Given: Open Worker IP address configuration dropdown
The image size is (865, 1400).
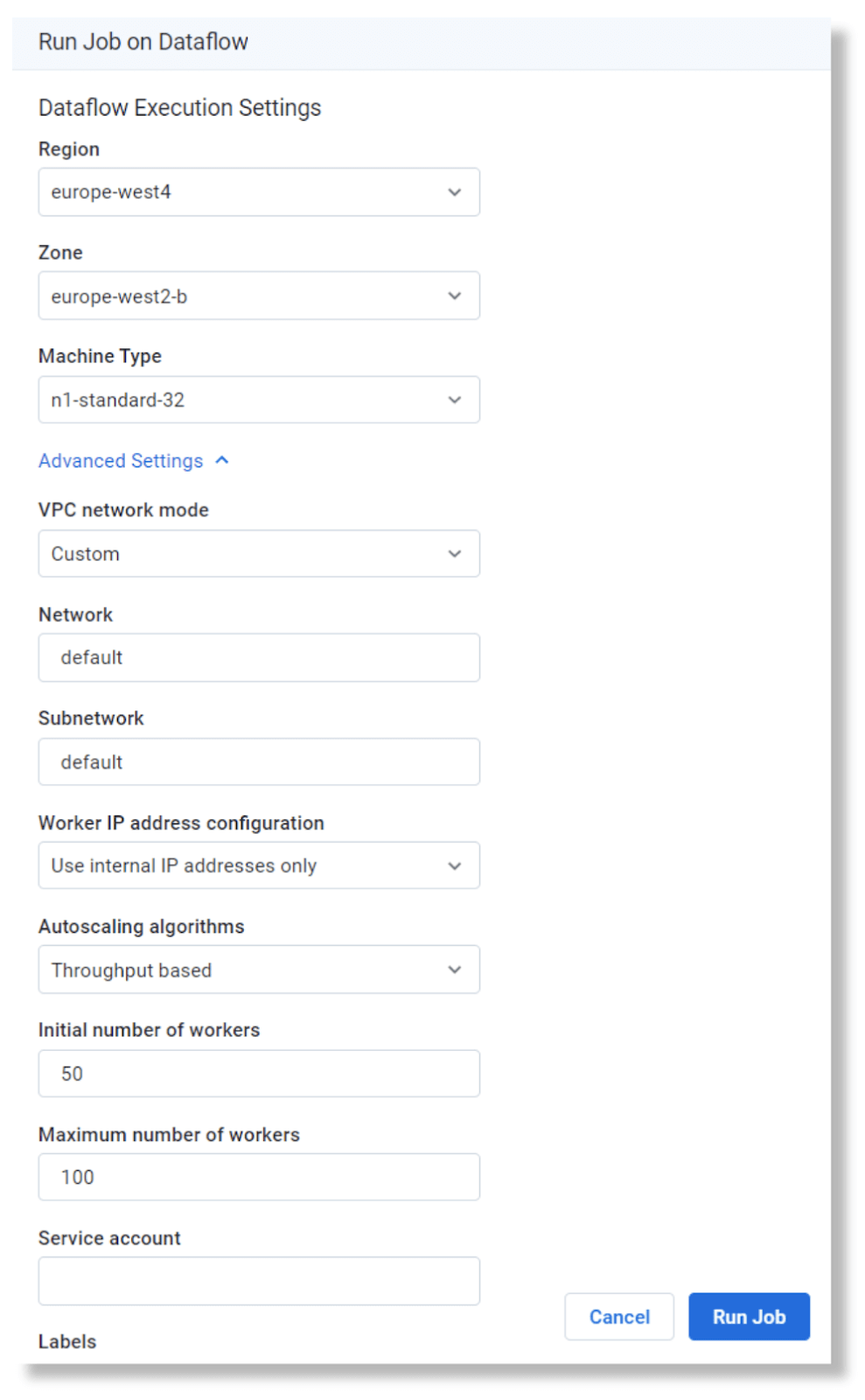Looking at the screenshot, I should [259, 865].
